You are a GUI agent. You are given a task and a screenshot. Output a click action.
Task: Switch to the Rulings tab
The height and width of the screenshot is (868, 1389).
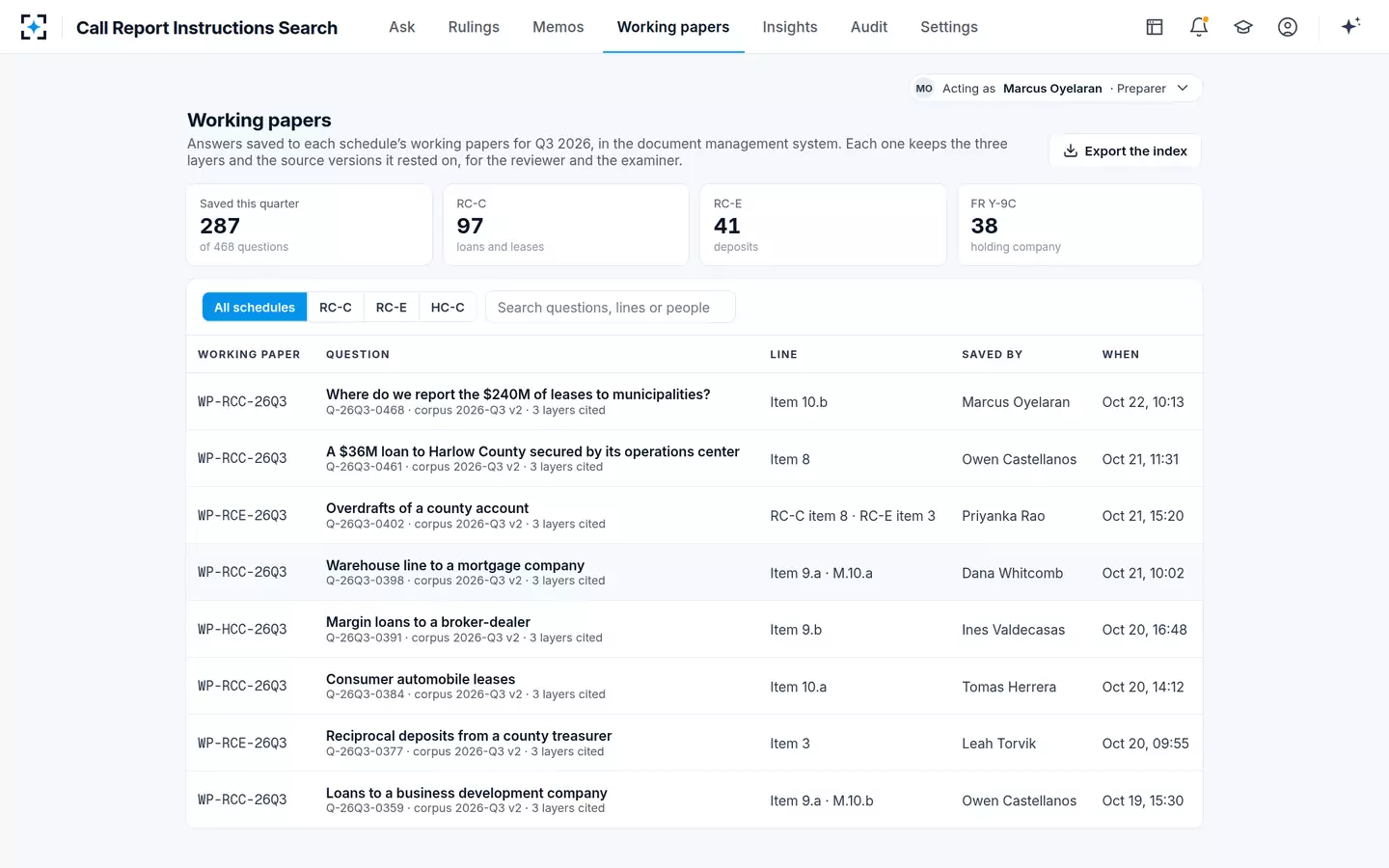tap(474, 27)
